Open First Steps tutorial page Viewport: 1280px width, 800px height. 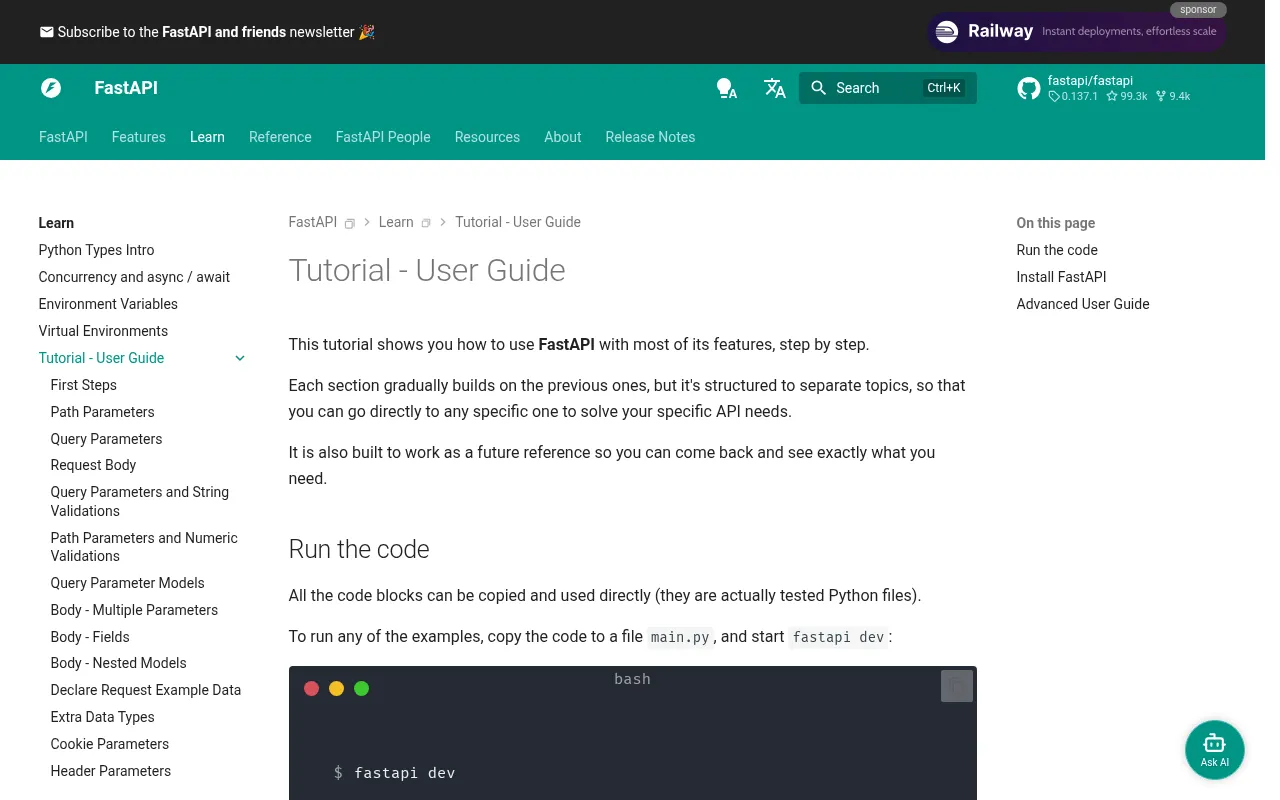84,385
